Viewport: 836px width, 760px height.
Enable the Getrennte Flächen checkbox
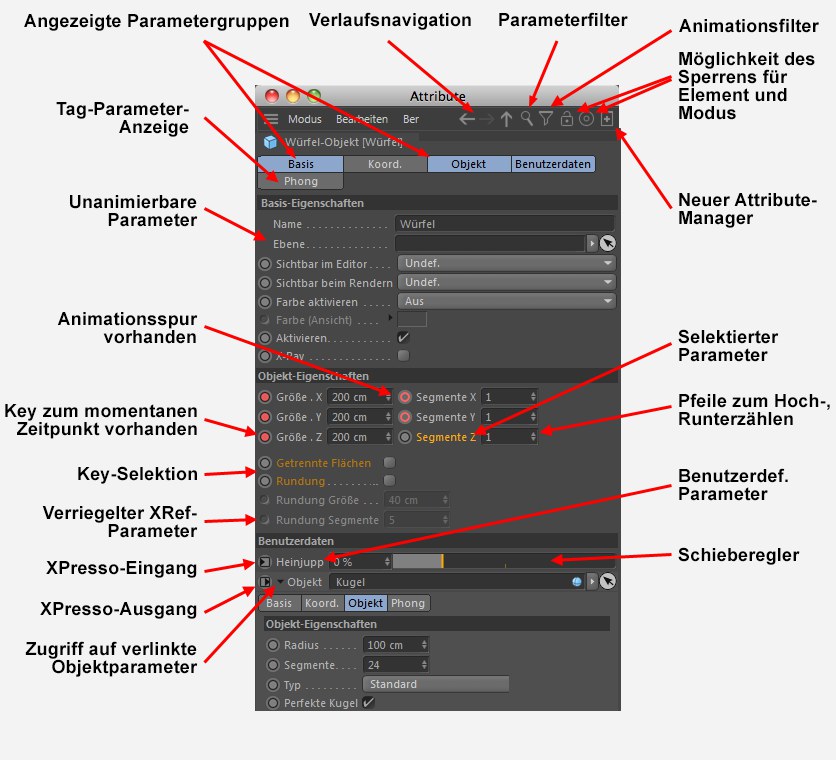click(x=390, y=462)
